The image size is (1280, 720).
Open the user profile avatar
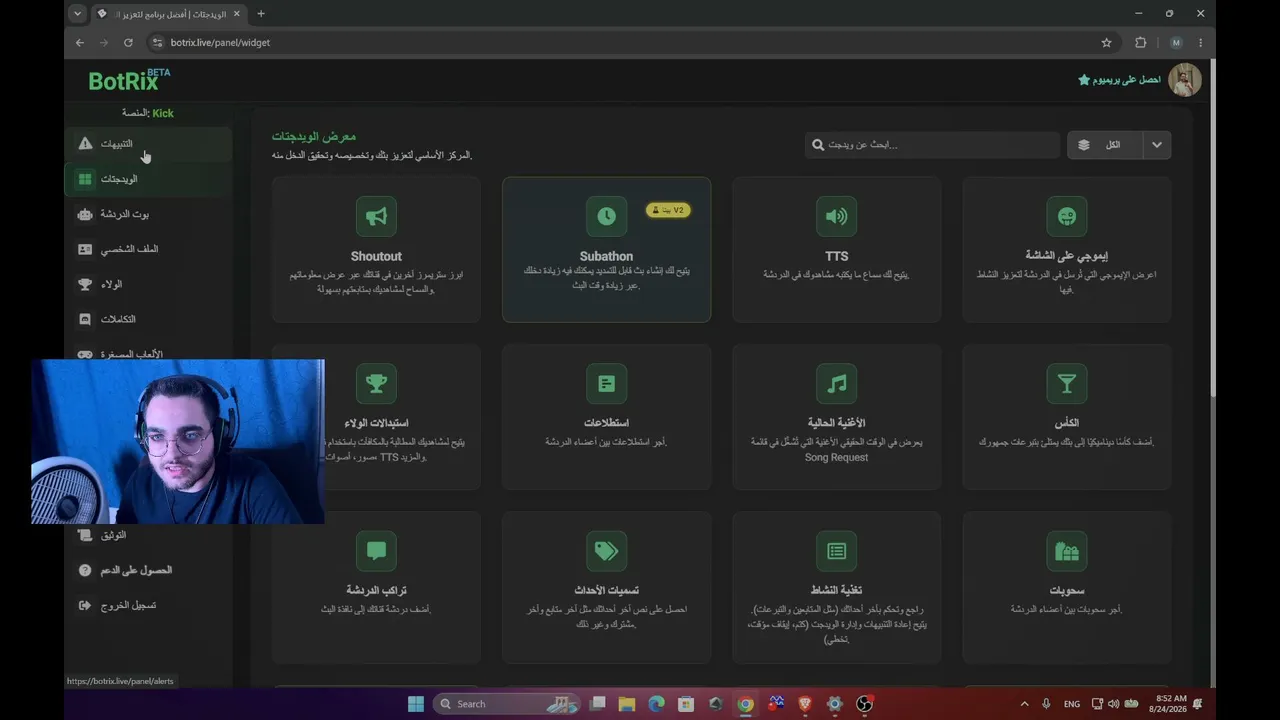coord(1185,80)
